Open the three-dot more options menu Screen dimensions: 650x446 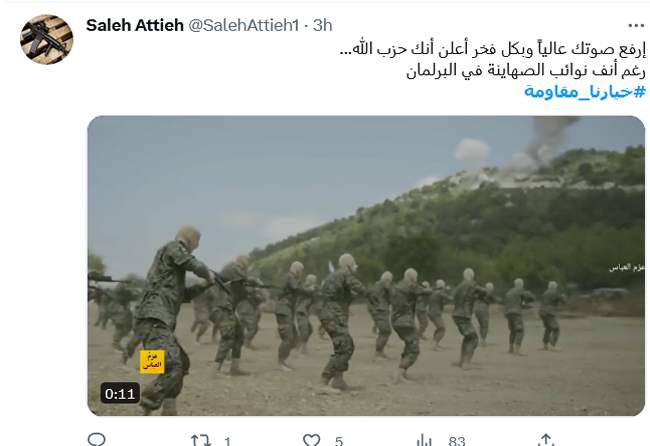[636, 26]
